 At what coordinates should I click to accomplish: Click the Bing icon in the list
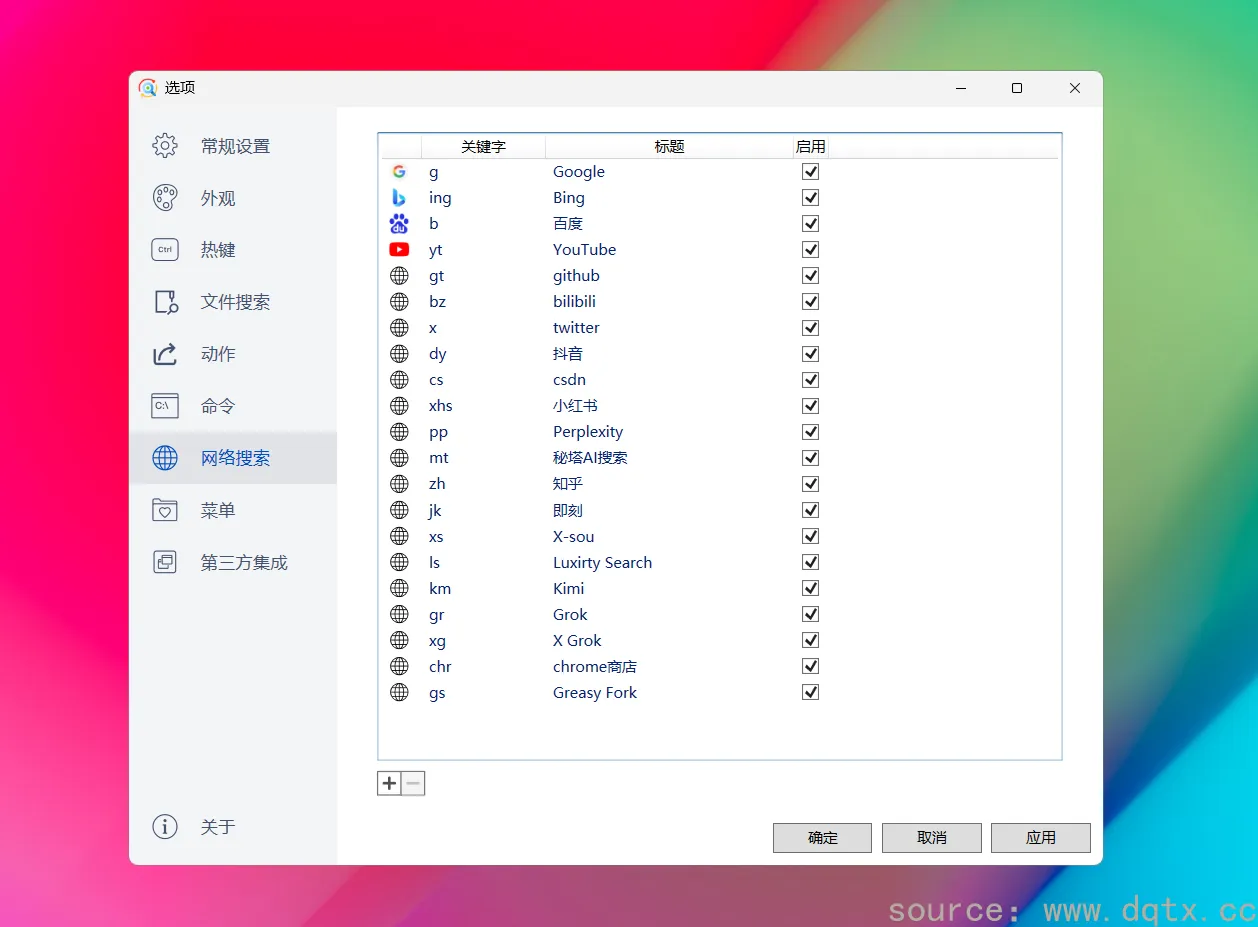click(399, 198)
